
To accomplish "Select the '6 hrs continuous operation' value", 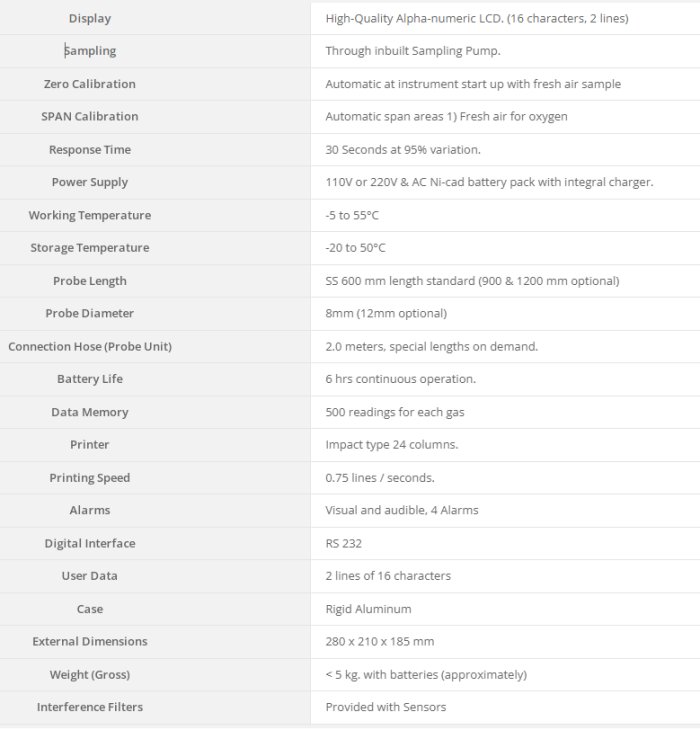I will tap(400, 379).
